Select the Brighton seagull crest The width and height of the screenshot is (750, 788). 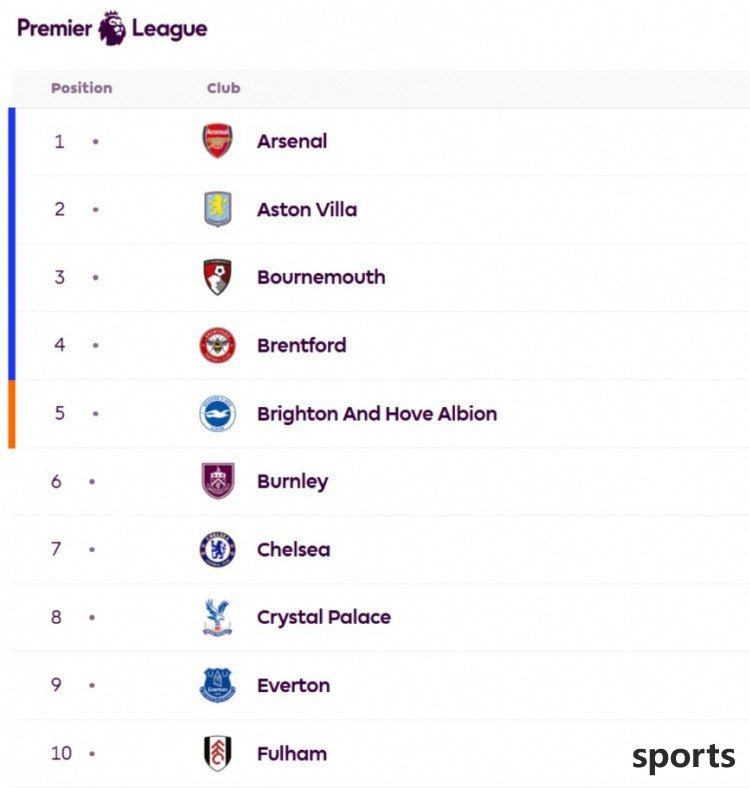point(217,414)
